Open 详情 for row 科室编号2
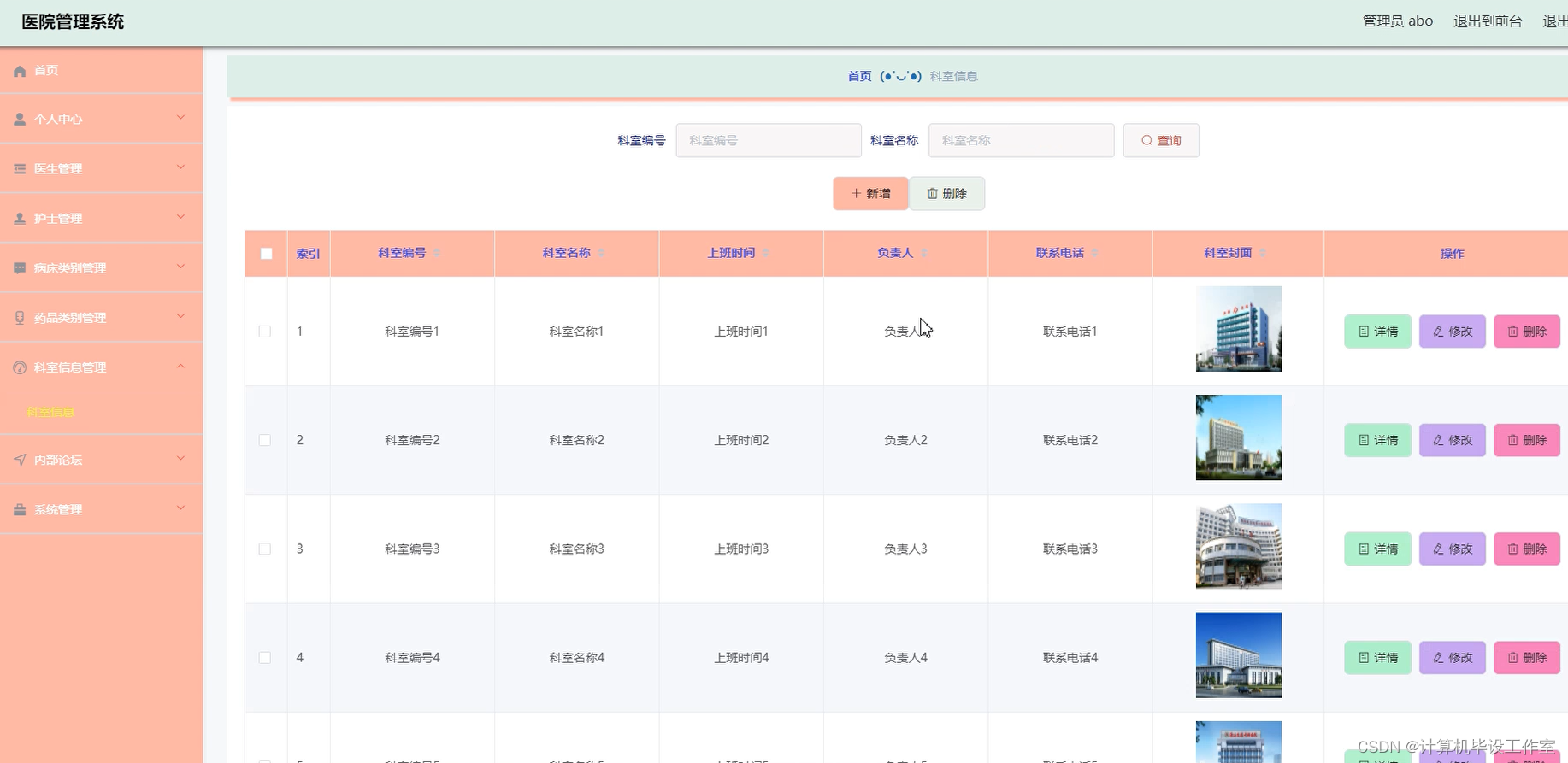Image resolution: width=1568 pixels, height=763 pixels. tap(1377, 440)
